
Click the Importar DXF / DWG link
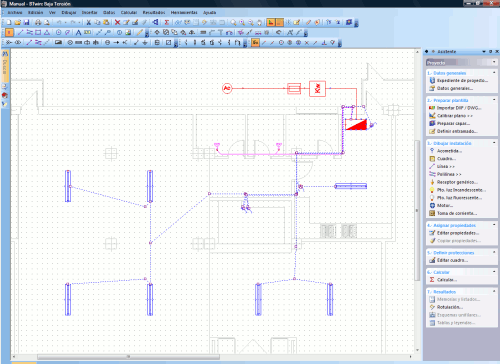(x=459, y=108)
